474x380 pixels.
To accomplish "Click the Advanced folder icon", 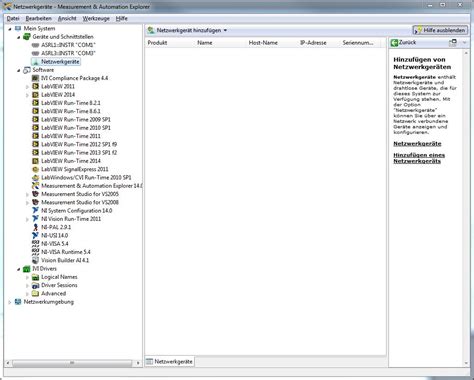I will click(35, 293).
